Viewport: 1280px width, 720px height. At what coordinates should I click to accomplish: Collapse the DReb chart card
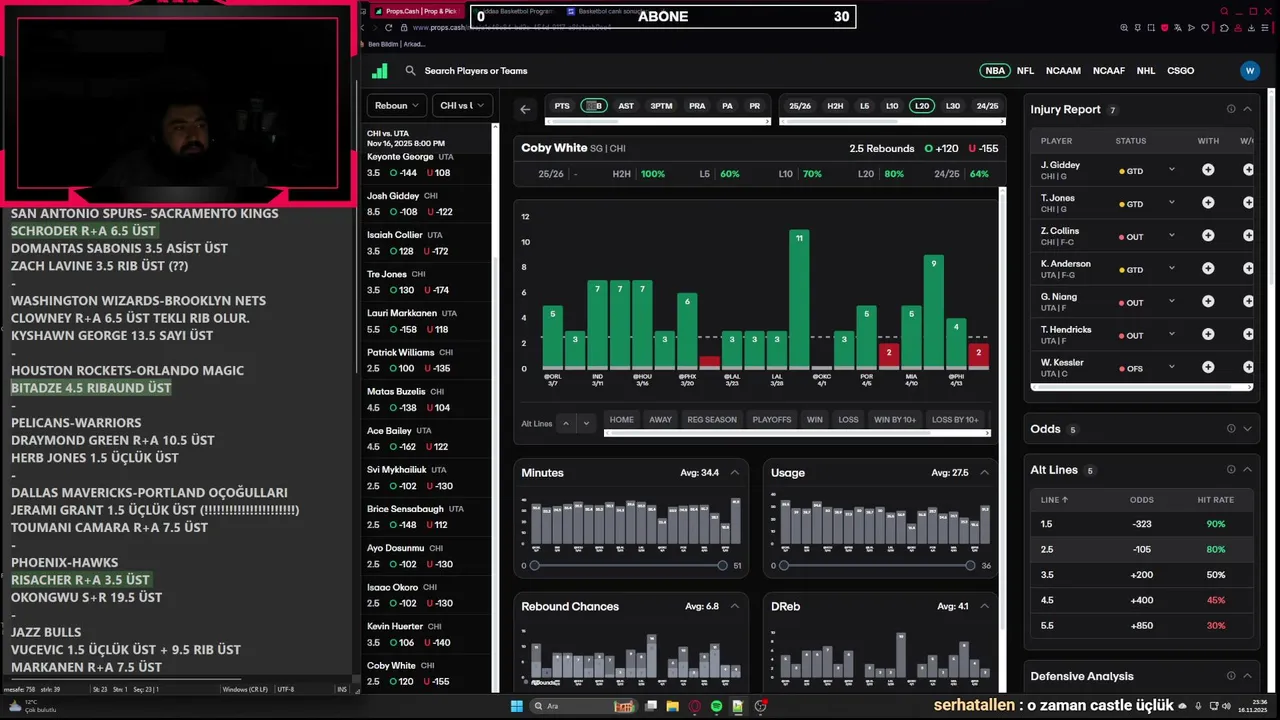pos(984,606)
